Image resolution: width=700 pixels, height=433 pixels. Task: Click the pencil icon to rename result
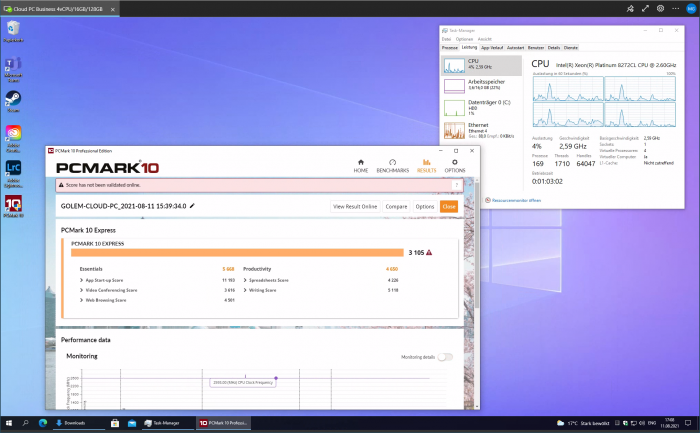click(192, 206)
